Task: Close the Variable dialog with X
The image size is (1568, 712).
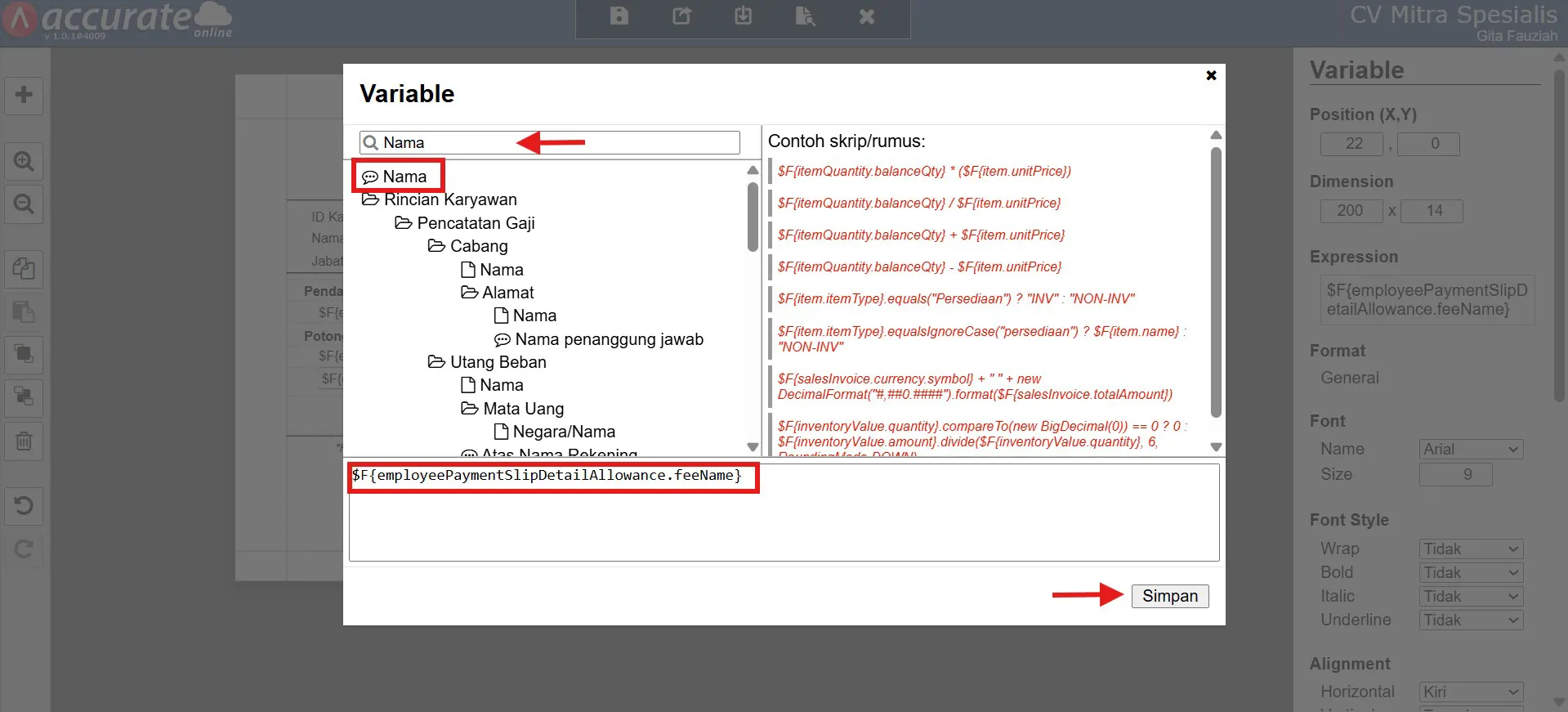Action: point(1211,75)
